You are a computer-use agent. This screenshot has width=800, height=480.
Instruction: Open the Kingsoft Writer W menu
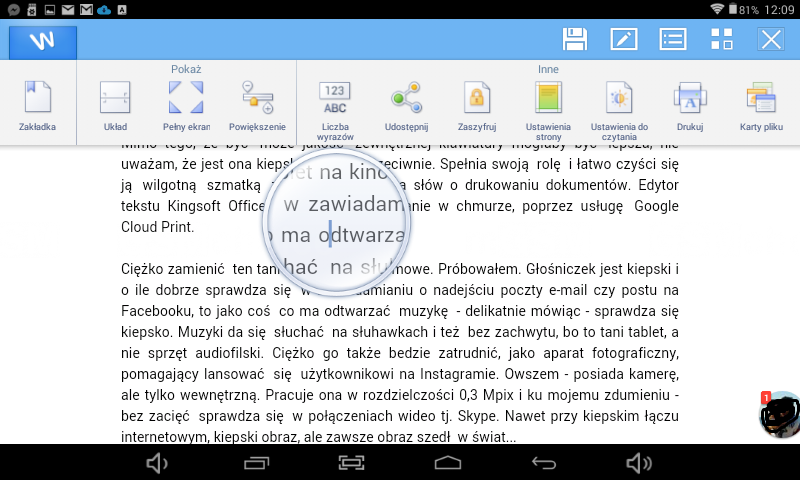click(x=42, y=41)
